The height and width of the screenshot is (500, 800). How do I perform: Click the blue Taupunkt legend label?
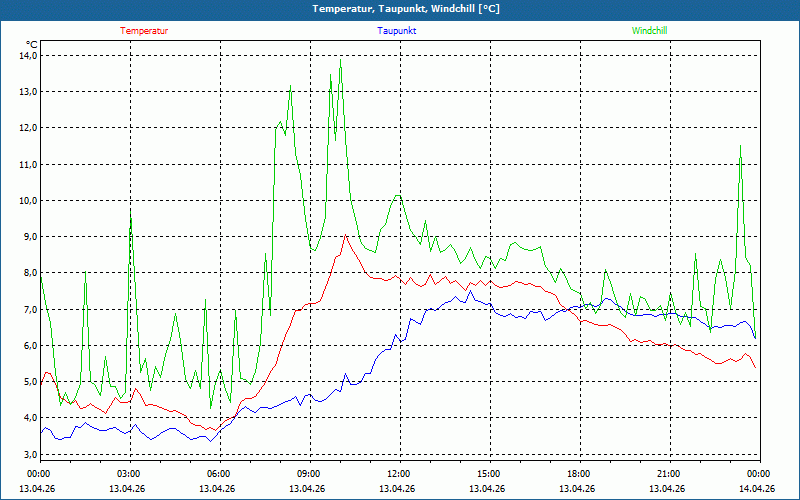pos(397,31)
